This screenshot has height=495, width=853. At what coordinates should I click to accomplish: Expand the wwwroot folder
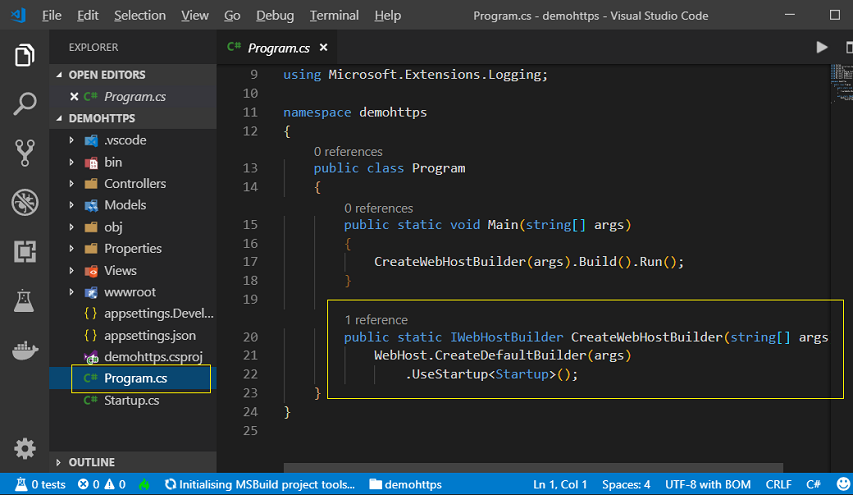[x=71, y=292]
